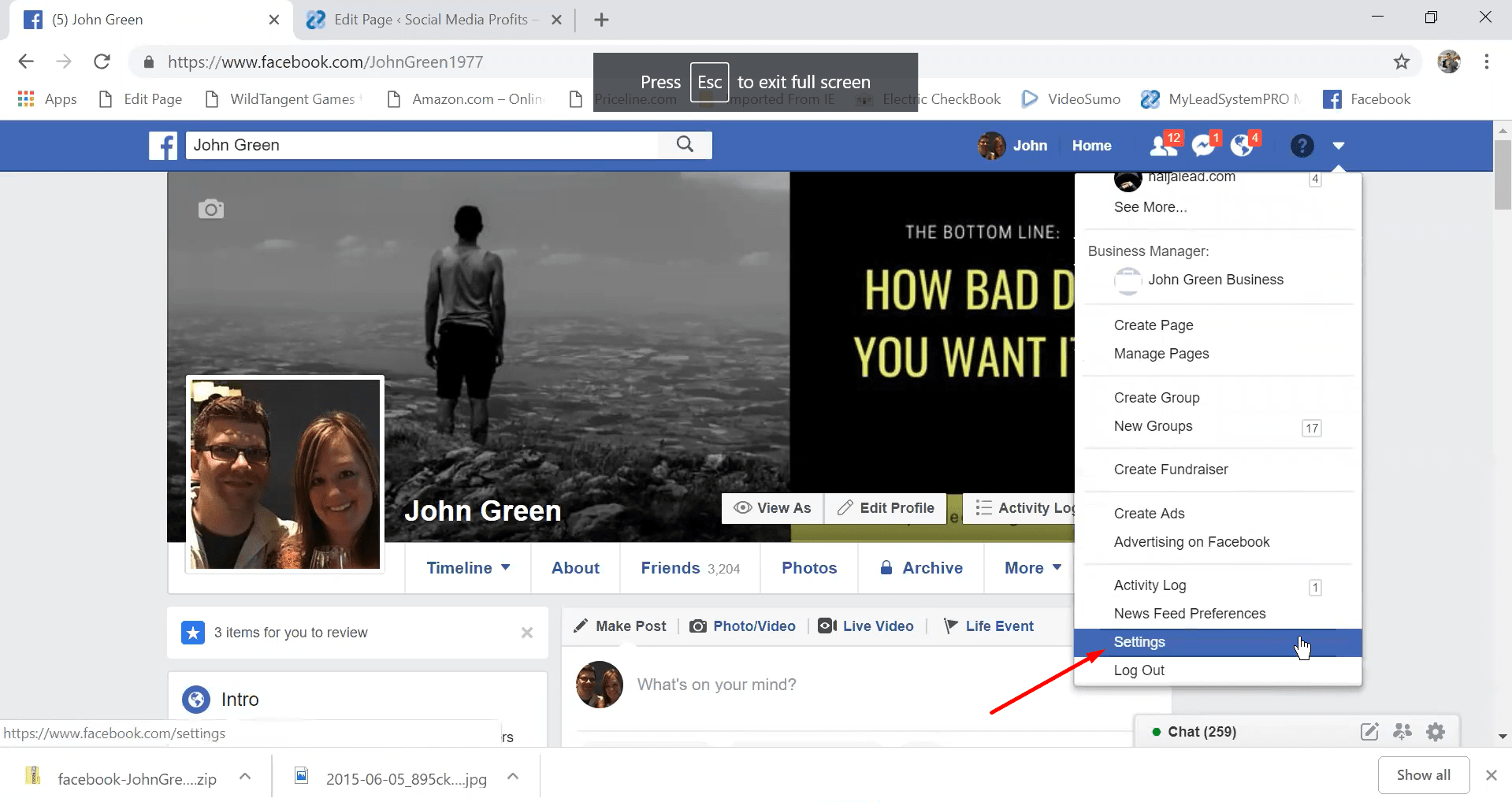
Task: Select Create Ads menu item
Action: 1217,514
